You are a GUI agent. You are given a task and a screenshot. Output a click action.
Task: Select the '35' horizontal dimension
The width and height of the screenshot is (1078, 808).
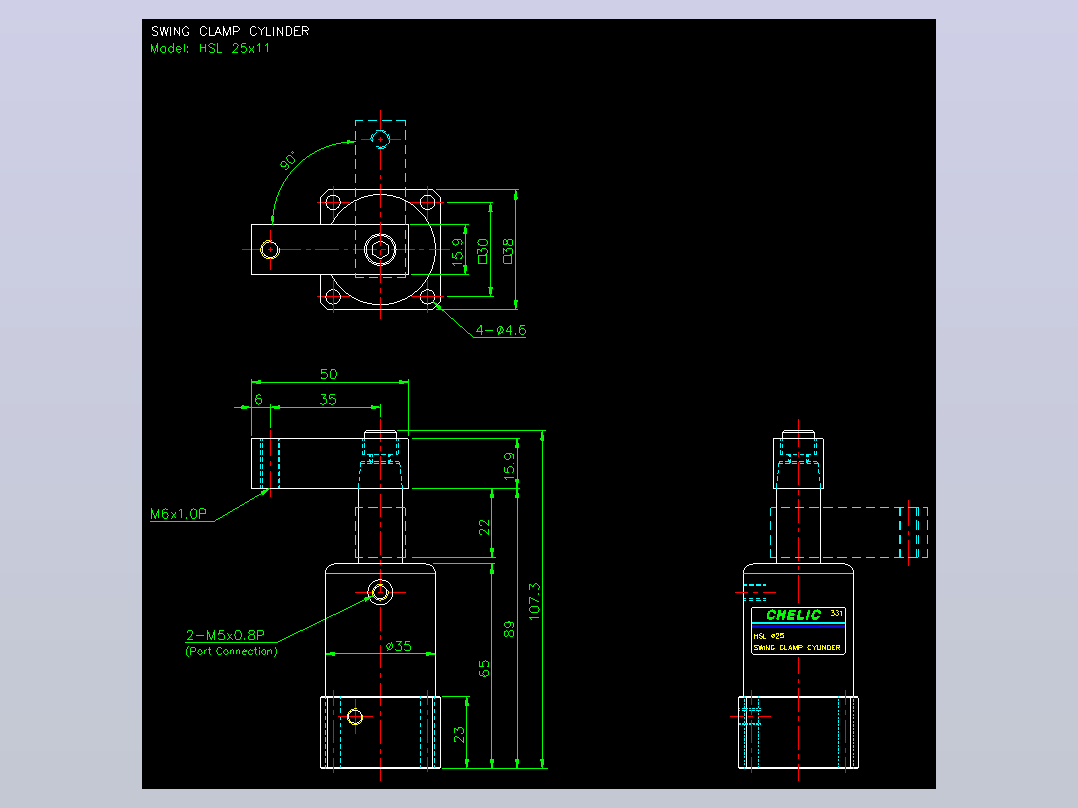[x=328, y=400]
